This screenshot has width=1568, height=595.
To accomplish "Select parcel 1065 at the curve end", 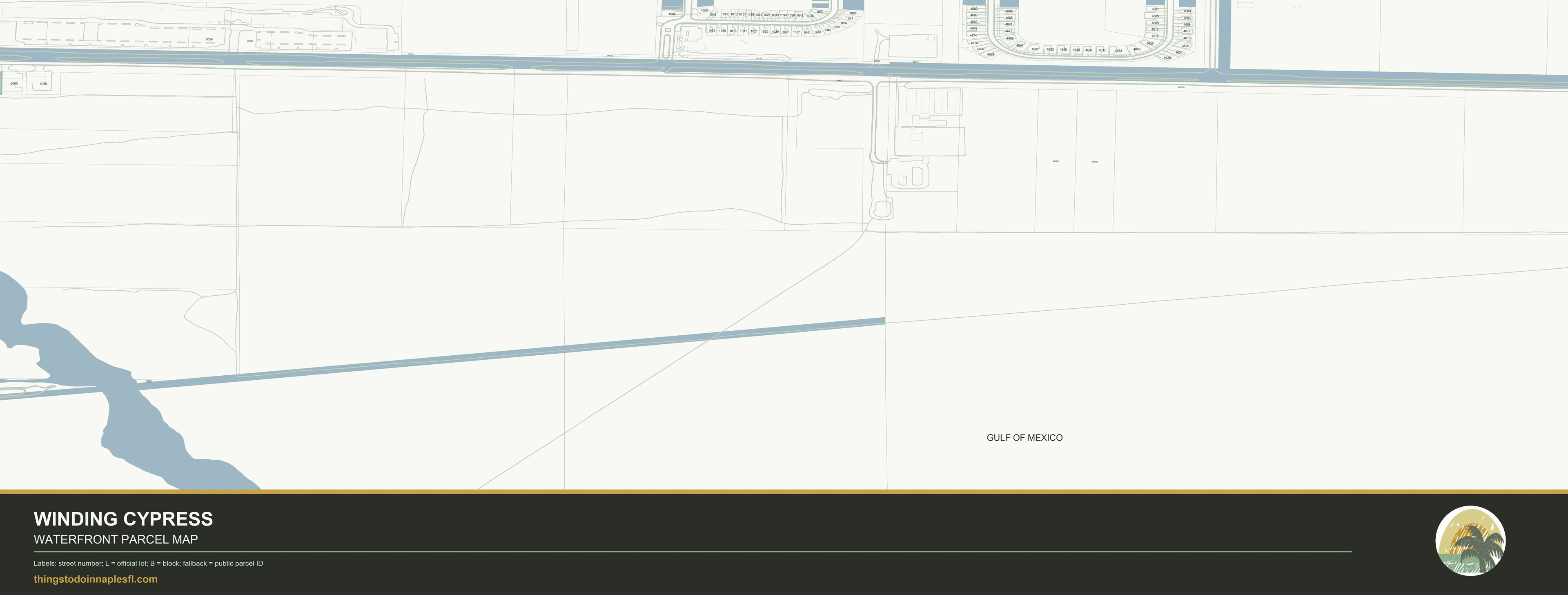I will [x=853, y=13].
